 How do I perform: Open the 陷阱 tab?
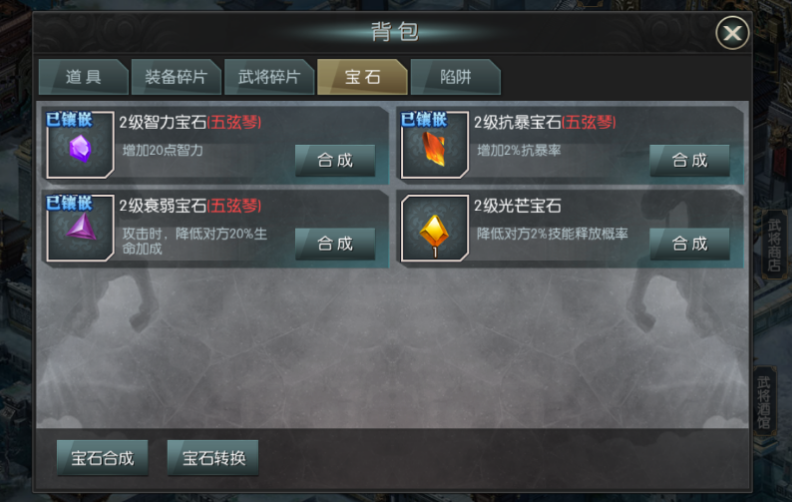coord(456,77)
